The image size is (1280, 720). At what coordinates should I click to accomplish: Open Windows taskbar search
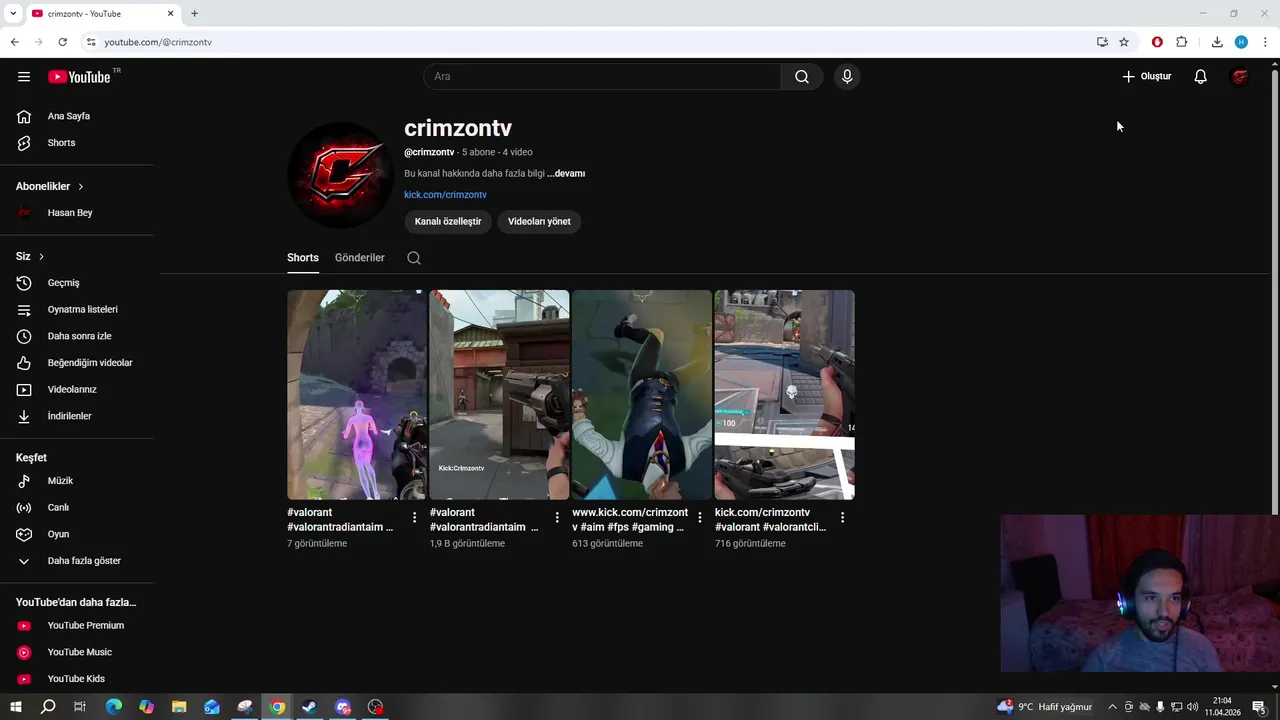point(48,707)
